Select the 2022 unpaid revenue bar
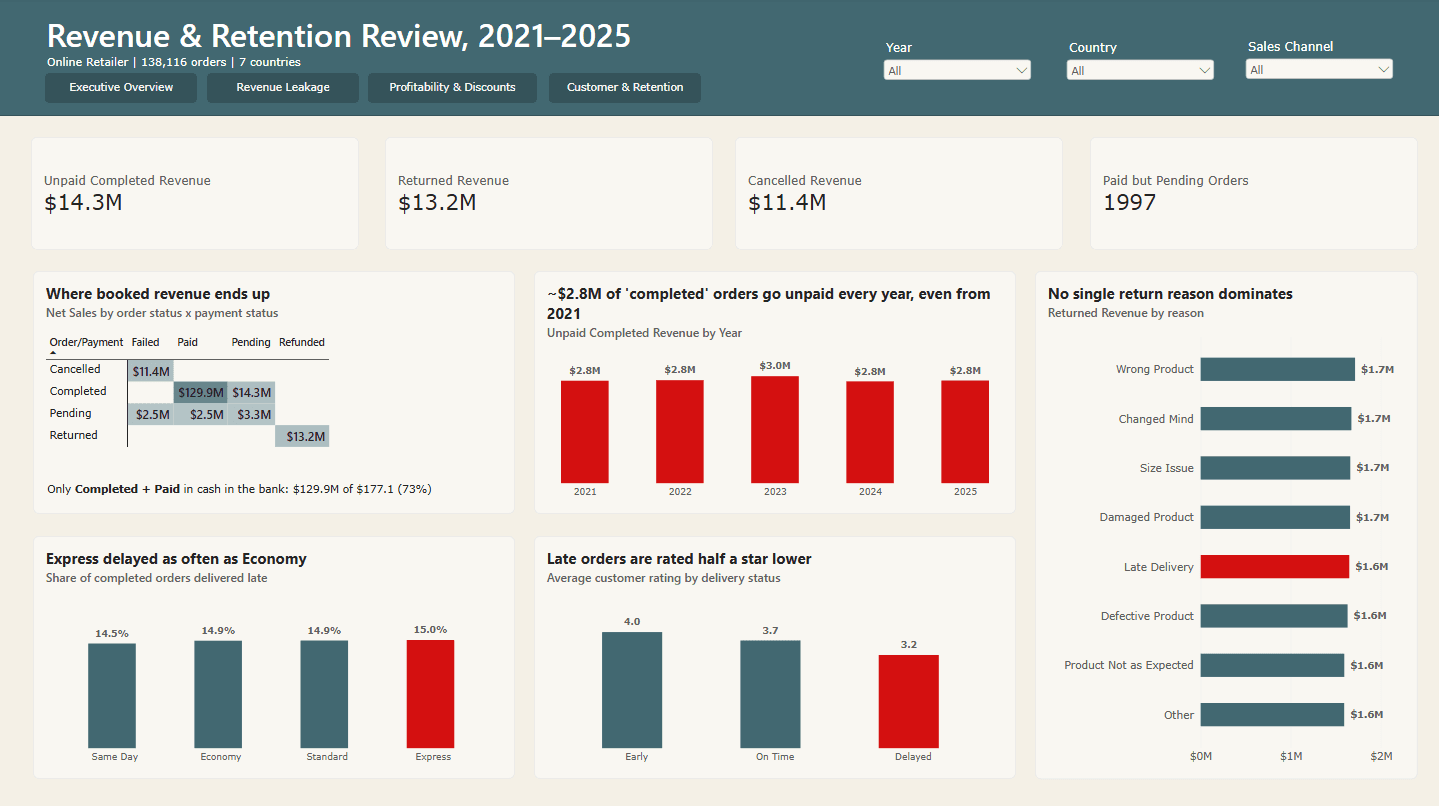 pyautogui.click(x=680, y=432)
